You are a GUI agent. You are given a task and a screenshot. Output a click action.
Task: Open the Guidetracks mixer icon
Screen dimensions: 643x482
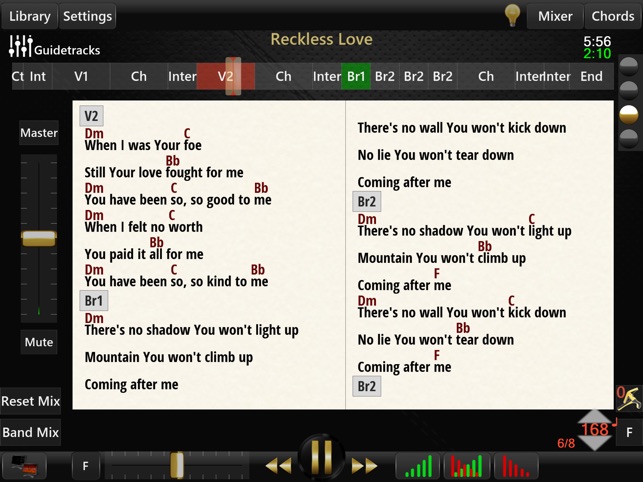(21, 46)
